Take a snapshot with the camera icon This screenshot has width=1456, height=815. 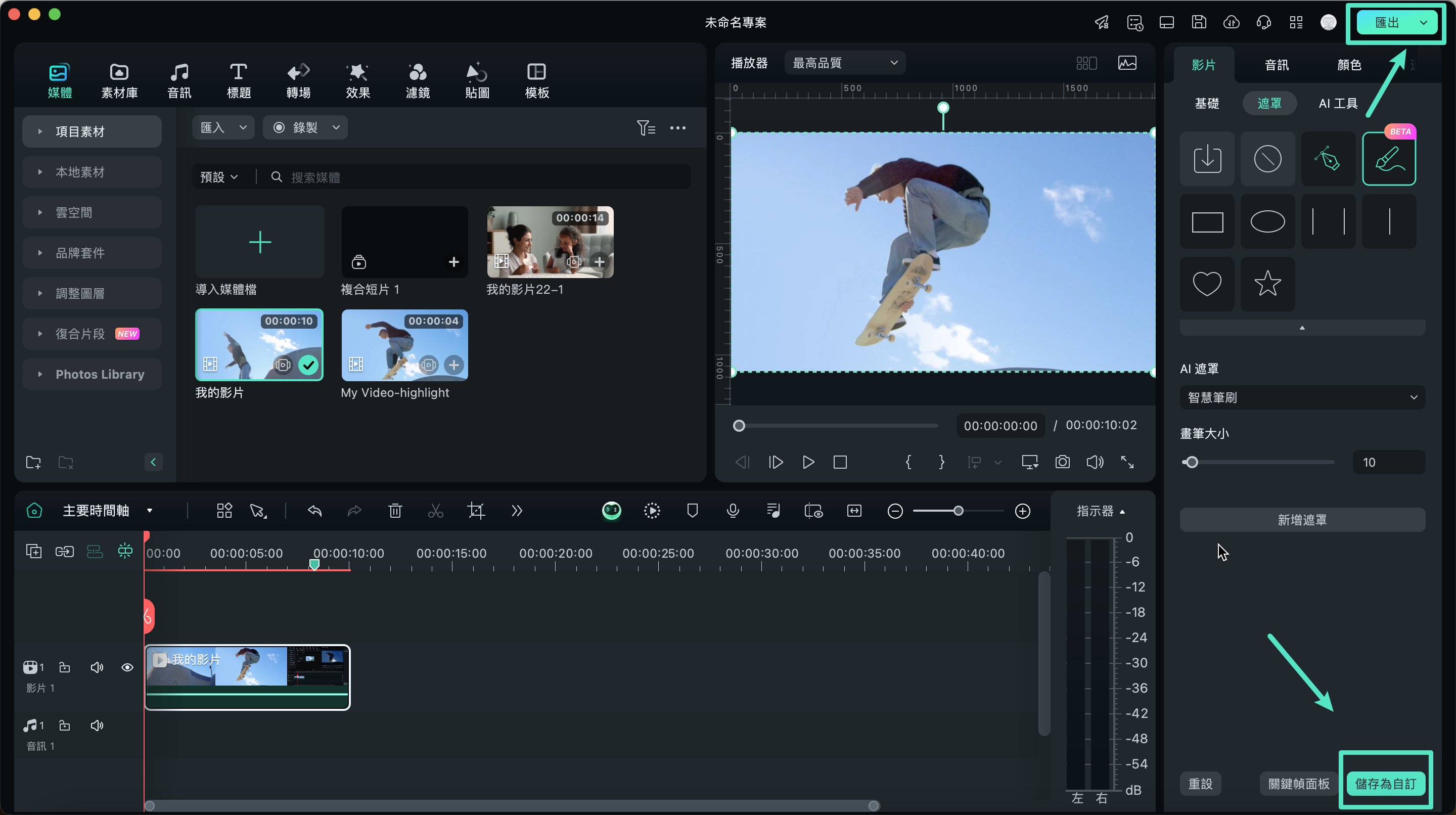point(1062,462)
